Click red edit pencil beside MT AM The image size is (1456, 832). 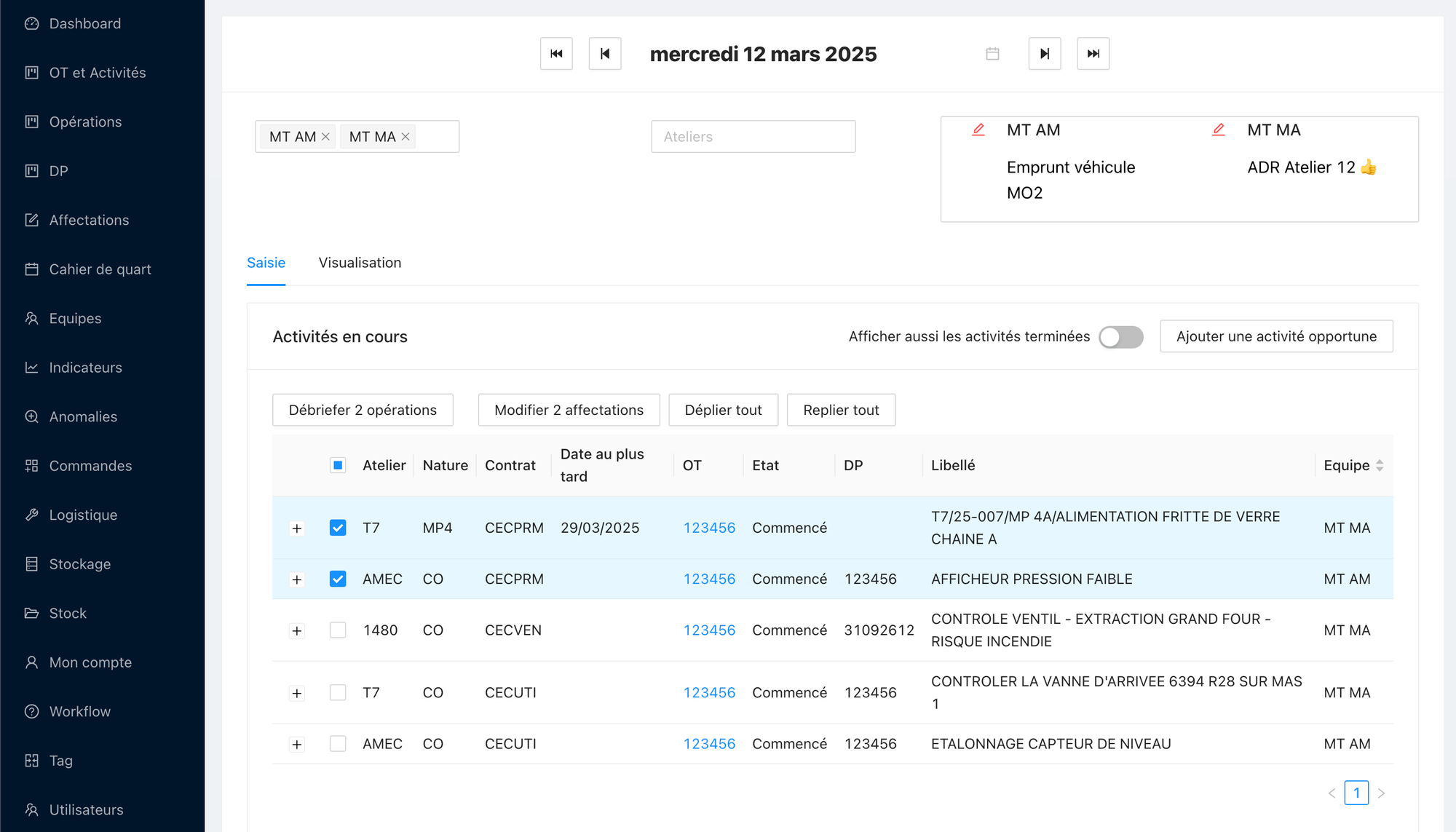point(978,130)
